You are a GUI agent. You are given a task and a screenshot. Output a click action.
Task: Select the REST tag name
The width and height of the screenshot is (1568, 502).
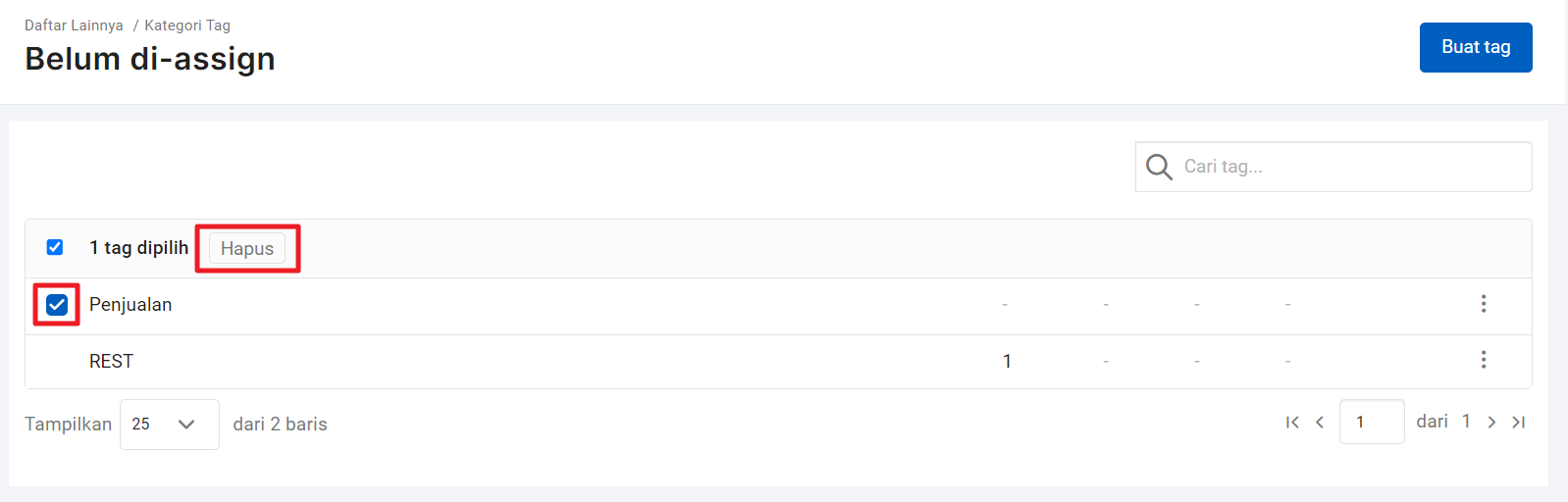(111, 362)
